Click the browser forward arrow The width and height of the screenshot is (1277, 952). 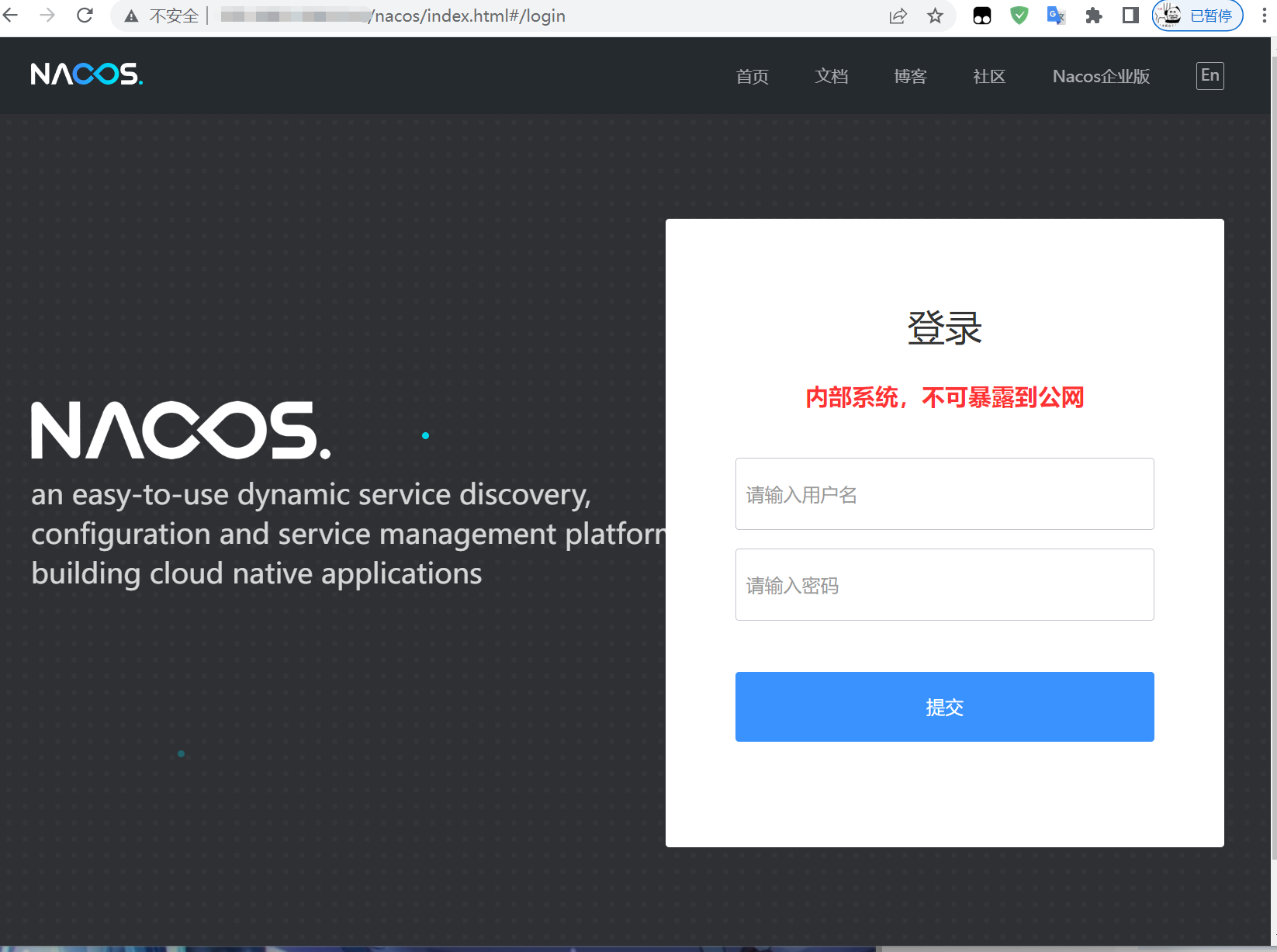click(47, 16)
